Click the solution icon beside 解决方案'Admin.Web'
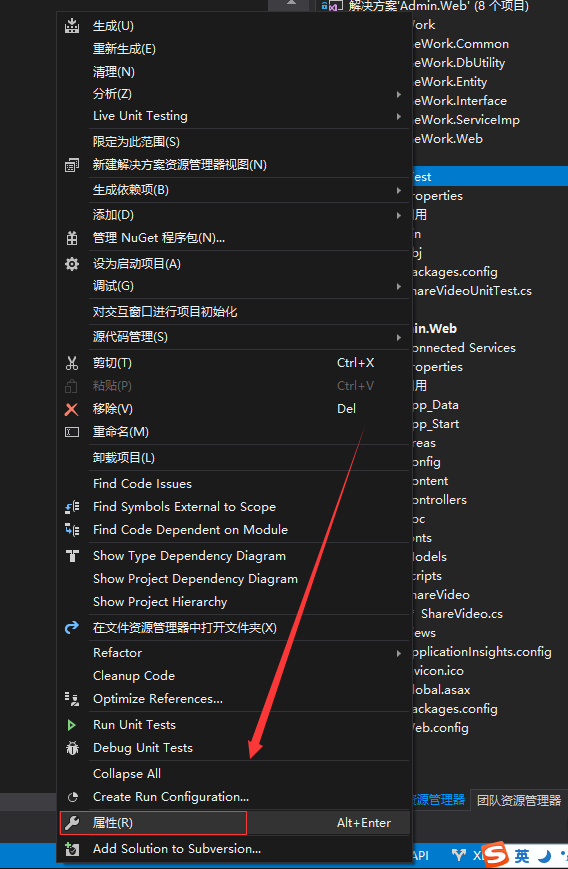The width and height of the screenshot is (568, 869). pos(331,6)
